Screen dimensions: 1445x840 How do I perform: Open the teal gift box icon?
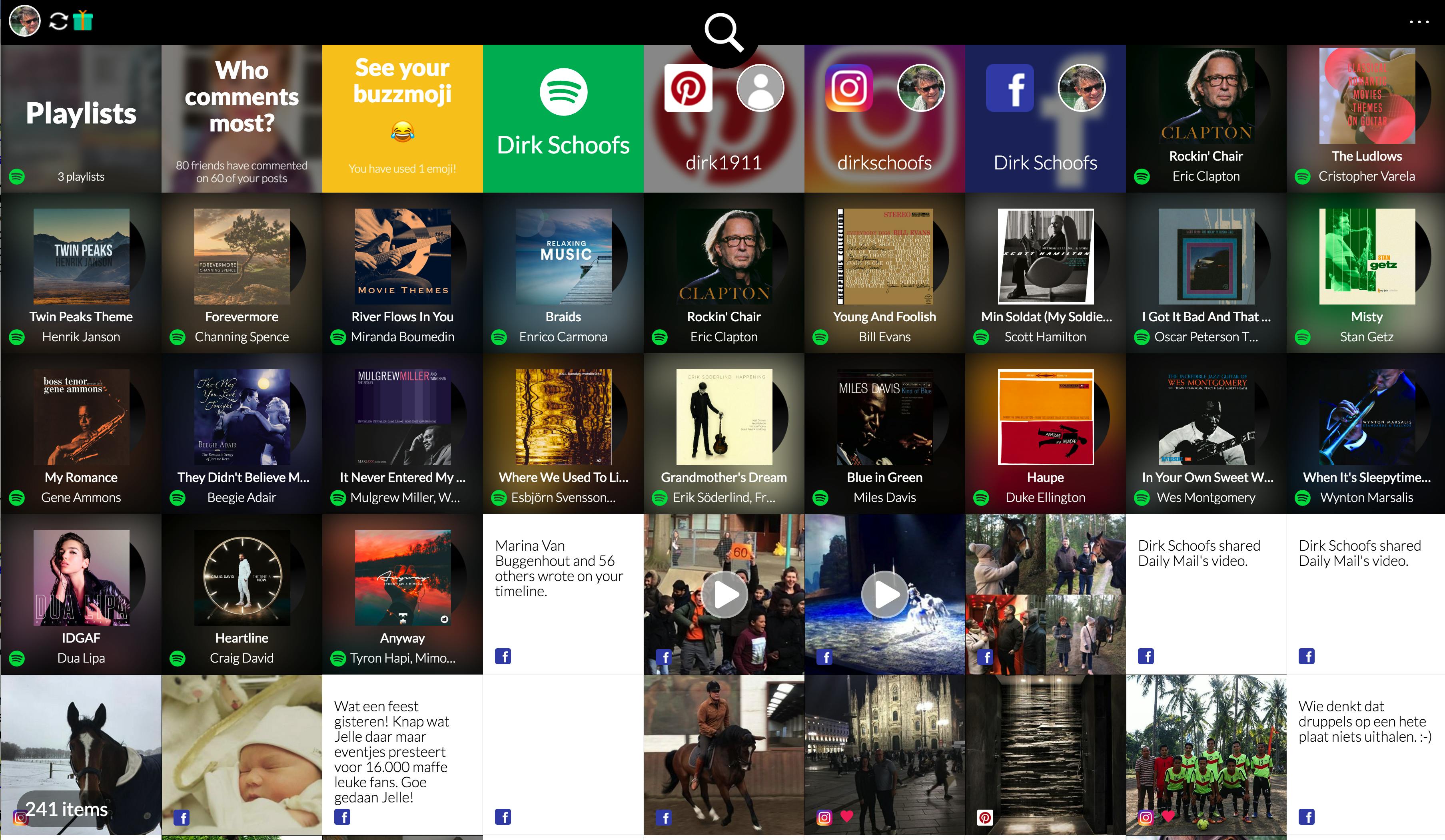tap(83, 21)
